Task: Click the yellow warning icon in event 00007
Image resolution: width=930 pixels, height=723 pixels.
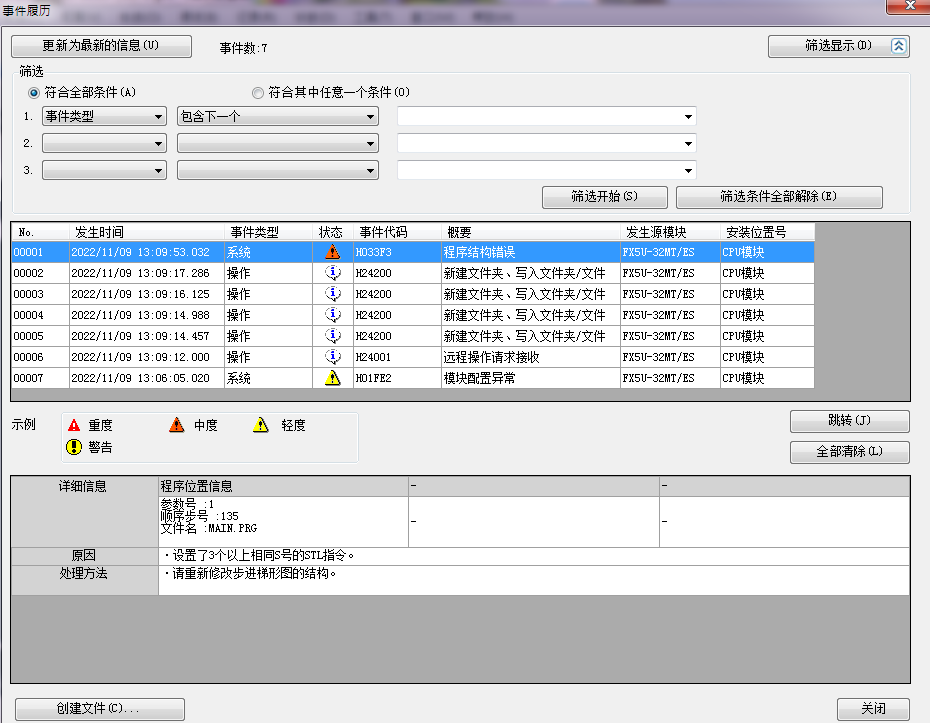Action: pos(333,378)
